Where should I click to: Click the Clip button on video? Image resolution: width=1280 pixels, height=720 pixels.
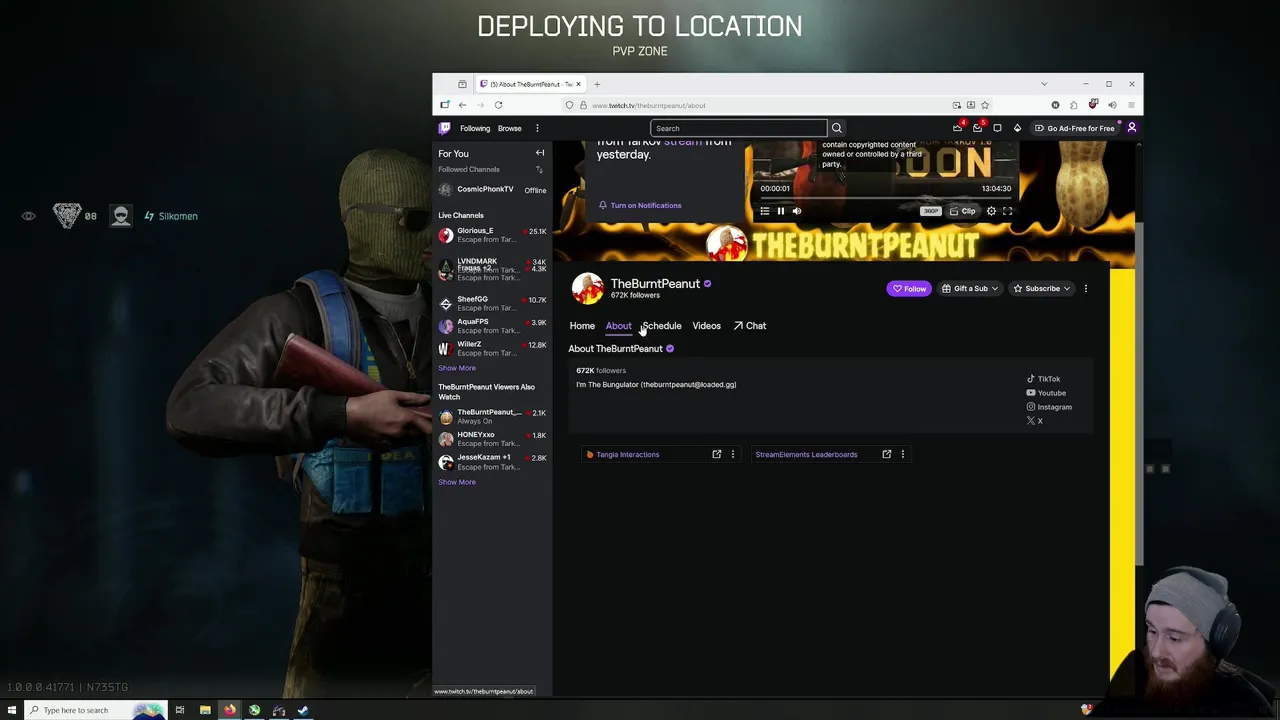point(963,211)
